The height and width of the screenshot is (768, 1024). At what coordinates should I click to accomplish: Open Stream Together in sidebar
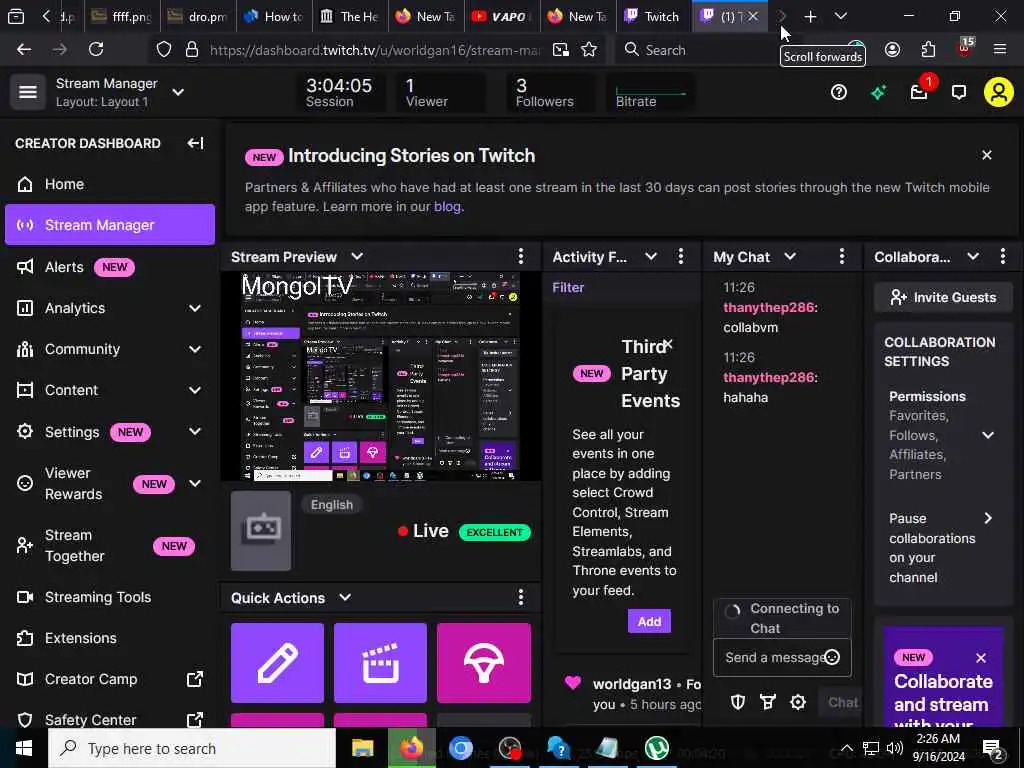point(110,545)
